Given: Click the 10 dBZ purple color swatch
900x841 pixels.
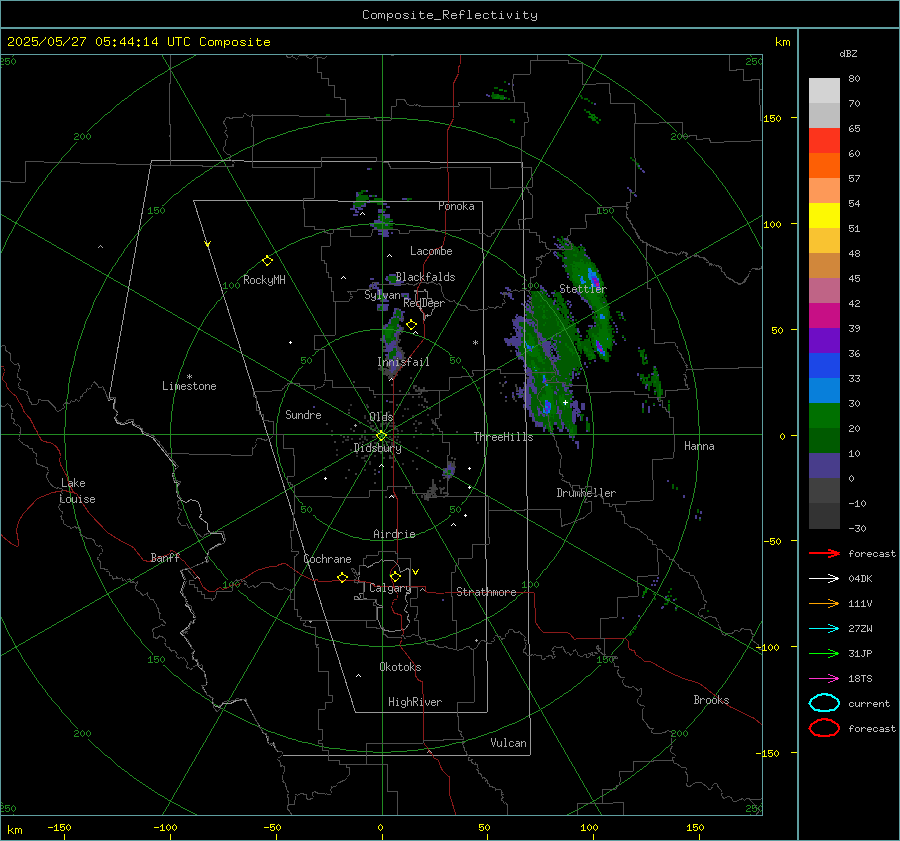Looking at the screenshot, I should coord(824,466).
